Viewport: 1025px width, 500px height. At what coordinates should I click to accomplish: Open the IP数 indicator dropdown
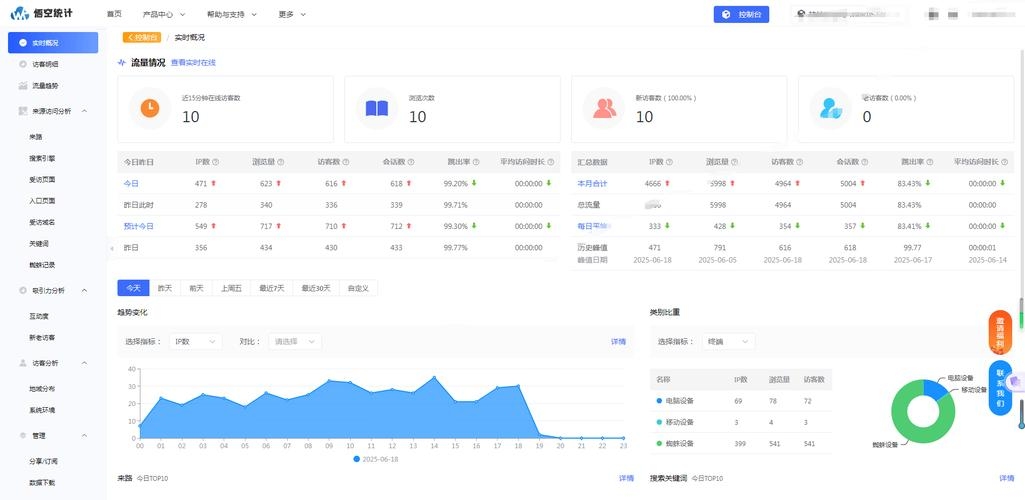tap(195, 341)
